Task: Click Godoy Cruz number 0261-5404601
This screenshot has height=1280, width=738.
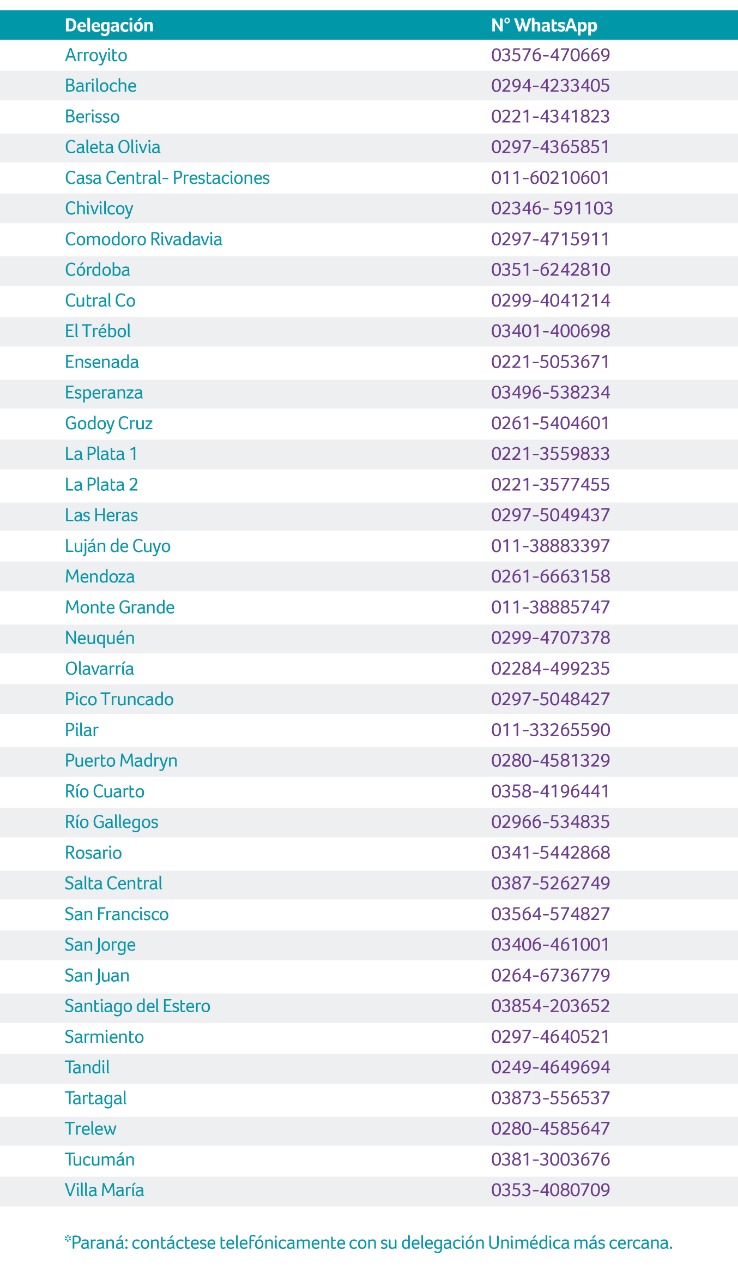Action: 550,423
